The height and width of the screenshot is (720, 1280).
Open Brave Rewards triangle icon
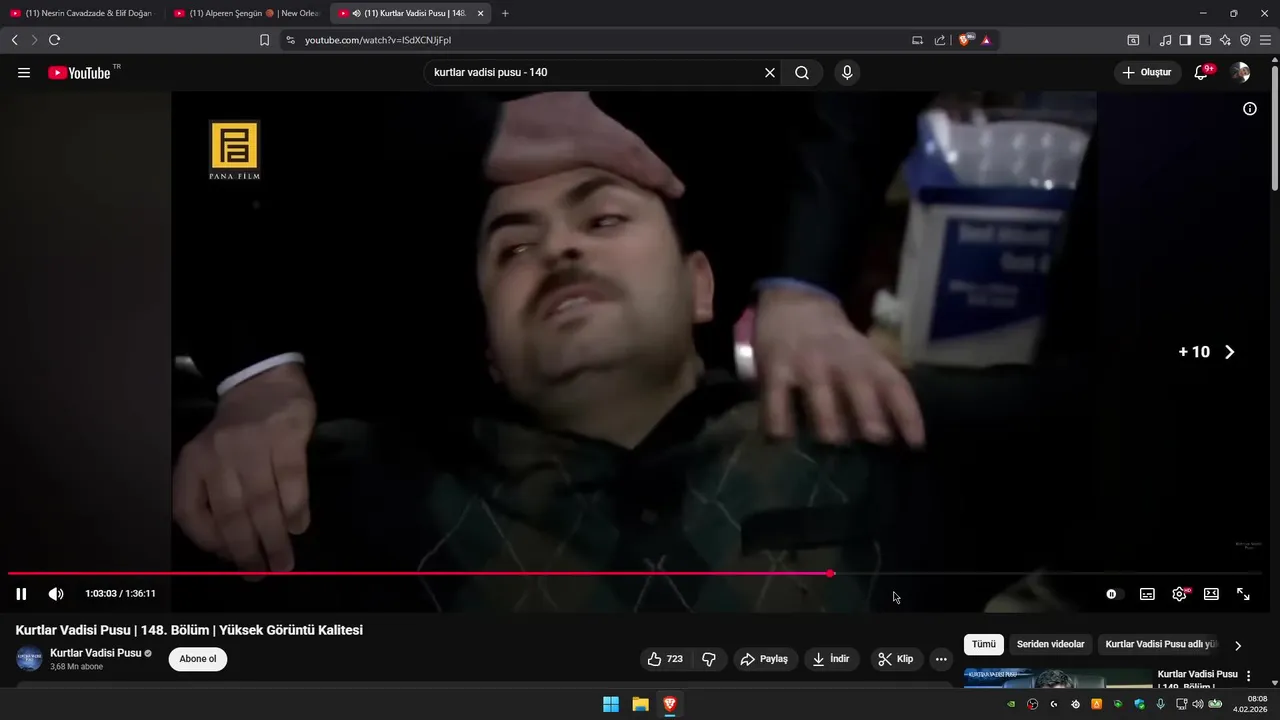(986, 40)
